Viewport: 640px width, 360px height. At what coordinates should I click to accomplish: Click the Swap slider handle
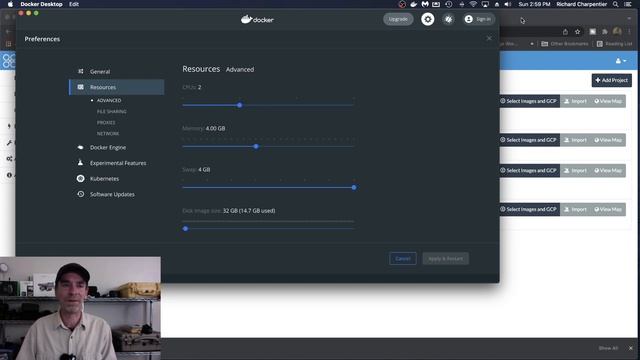point(354,188)
